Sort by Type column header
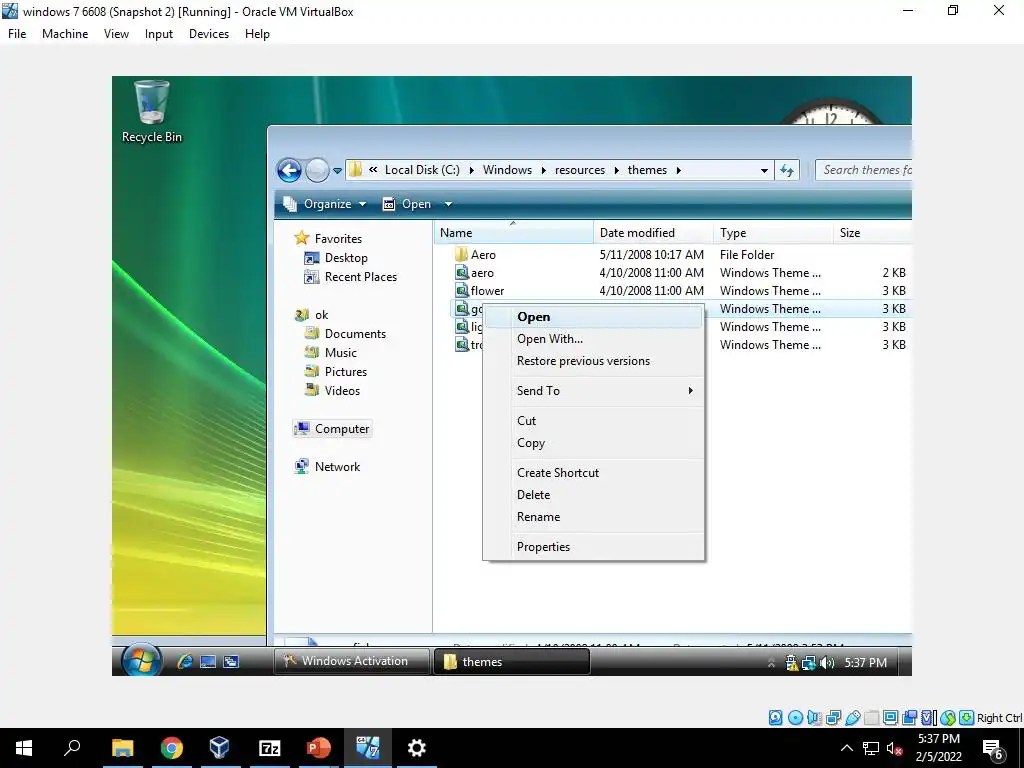 coord(773,232)
